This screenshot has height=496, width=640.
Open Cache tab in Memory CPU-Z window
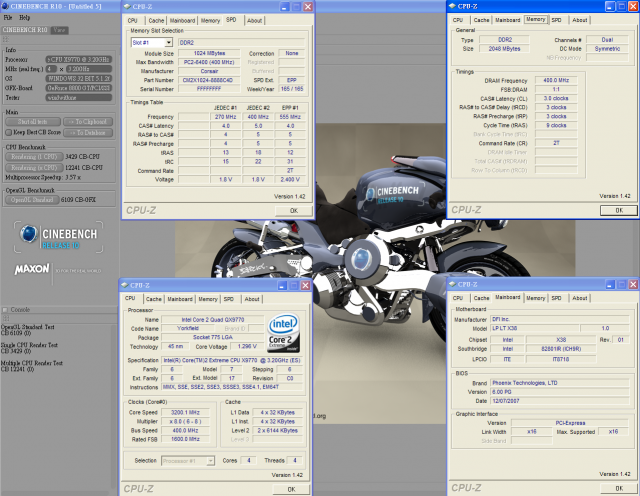pyautogui.click(x=481, y=20)
